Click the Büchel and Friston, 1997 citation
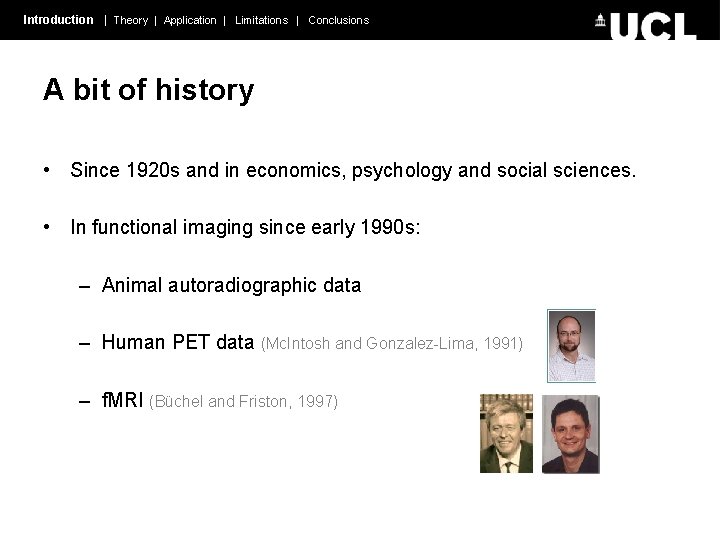Viewport: 720px width, 540px height. [x=244, y=401]
